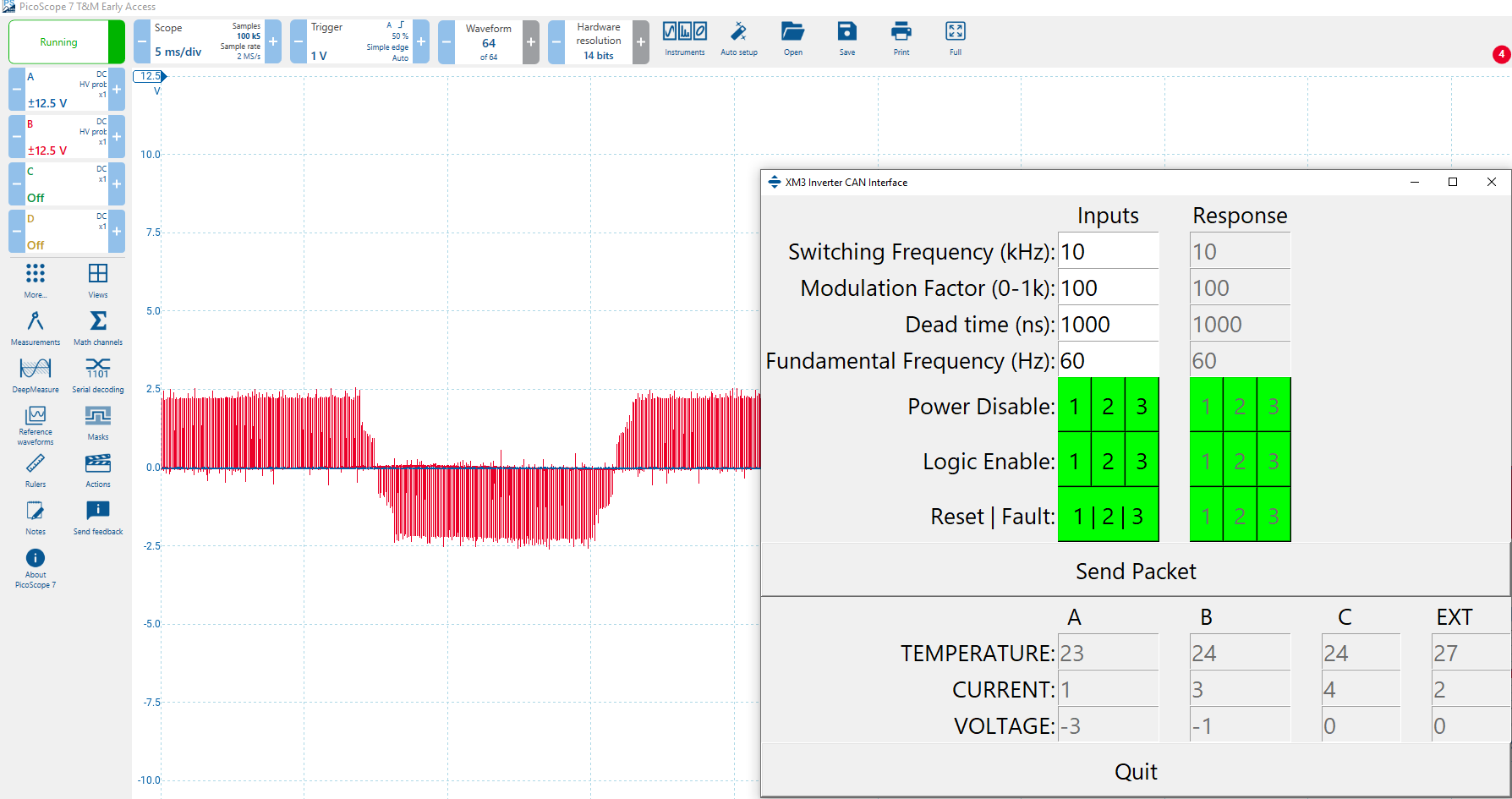Open the Notes tool
The image size is (1512, 799).
tap(36, 517)
